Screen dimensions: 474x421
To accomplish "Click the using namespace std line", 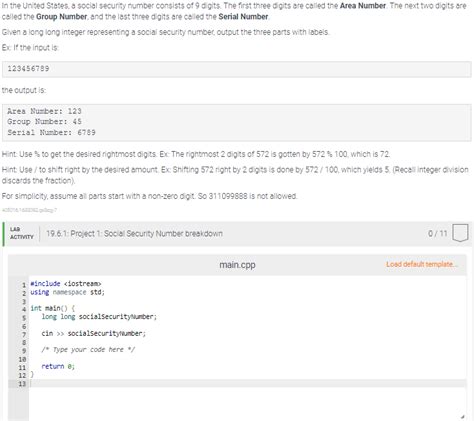I will point(67,292).
